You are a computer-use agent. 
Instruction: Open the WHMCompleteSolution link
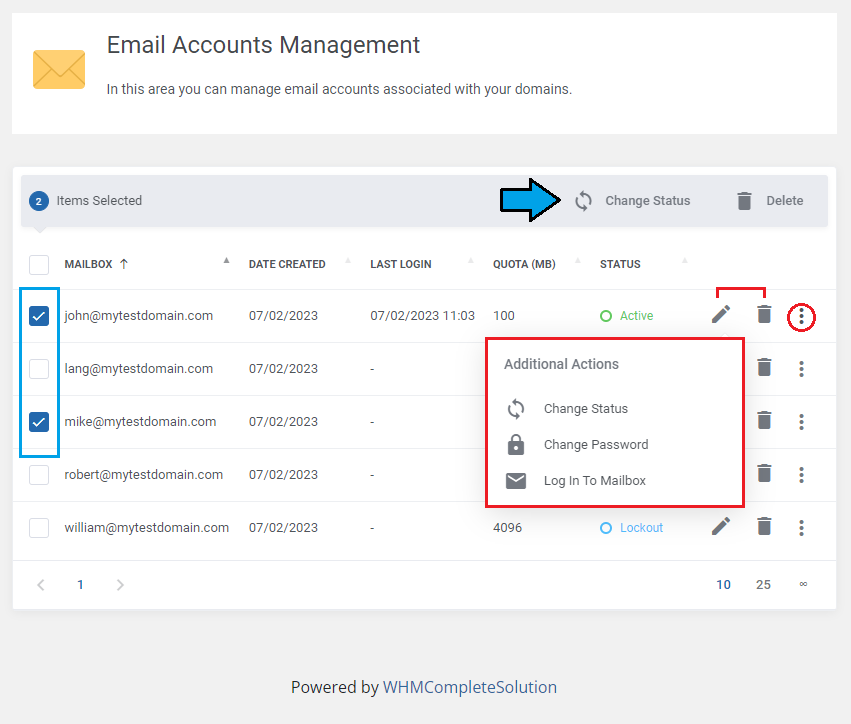click(x=469, y=687)
